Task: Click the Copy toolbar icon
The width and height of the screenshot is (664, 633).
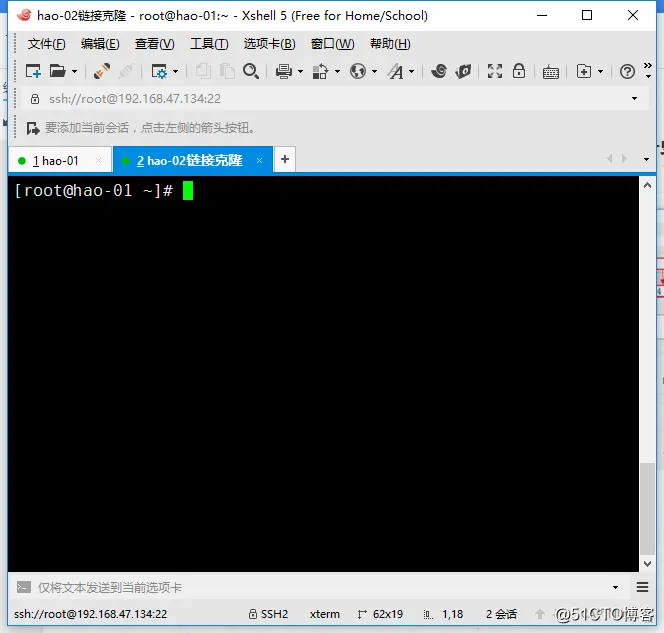Action: coord(203,71)
